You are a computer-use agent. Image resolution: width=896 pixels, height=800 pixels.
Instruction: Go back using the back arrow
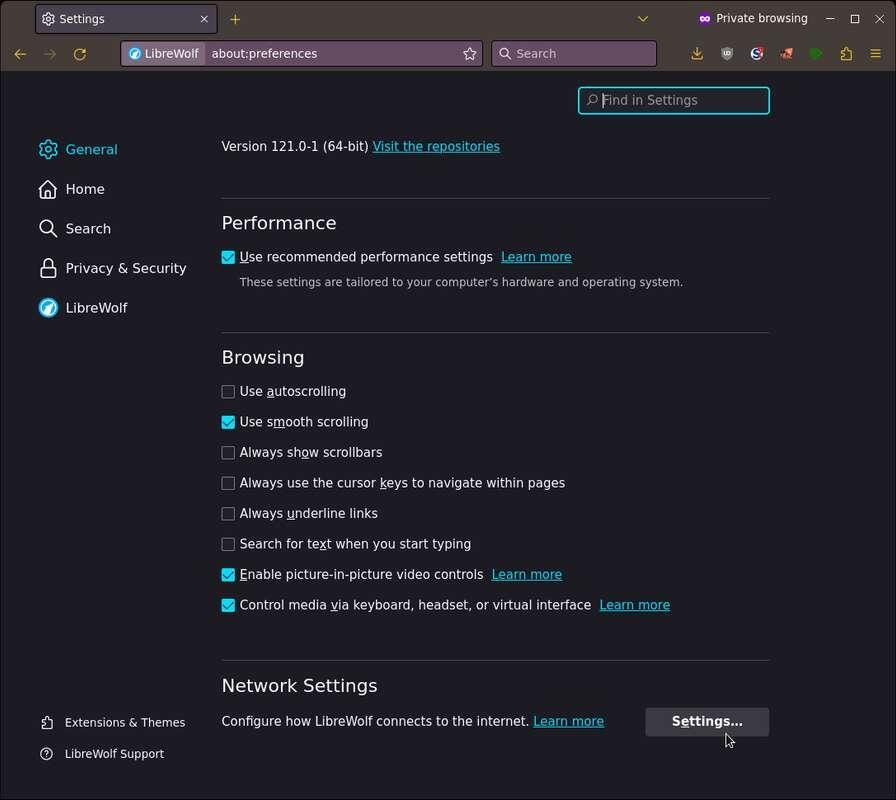(x=20, y=54)
